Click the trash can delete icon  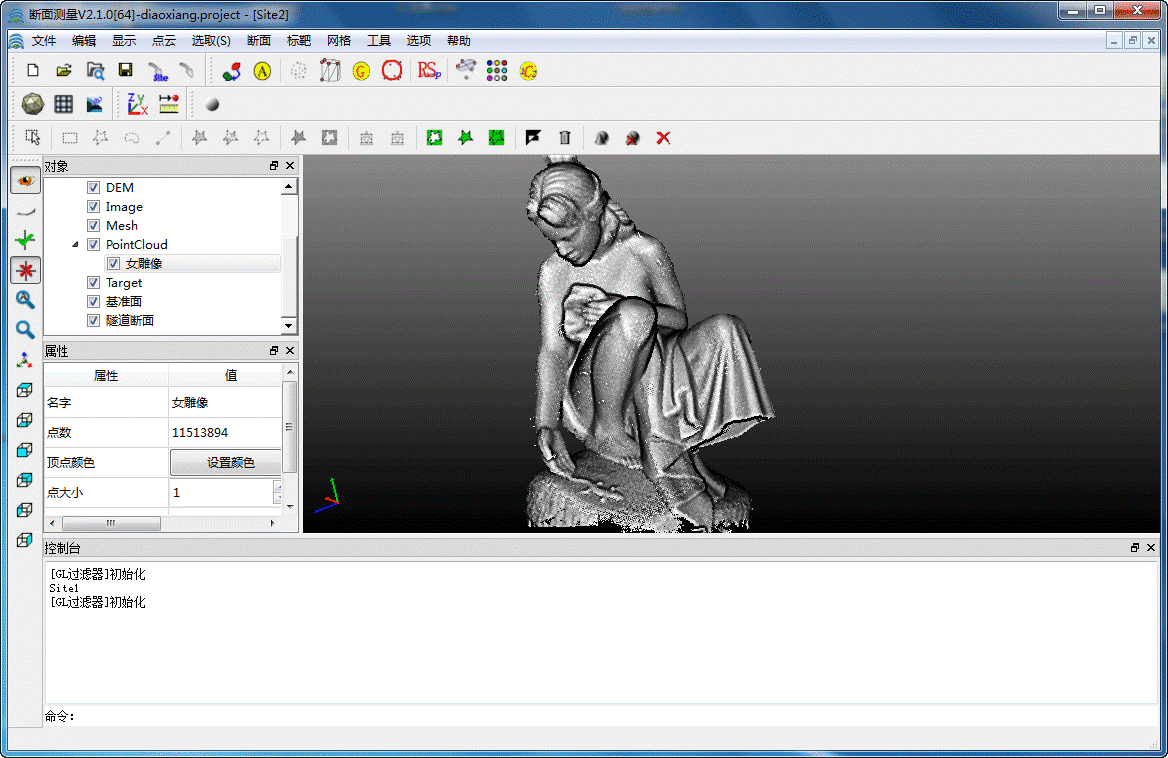[565, 138]
